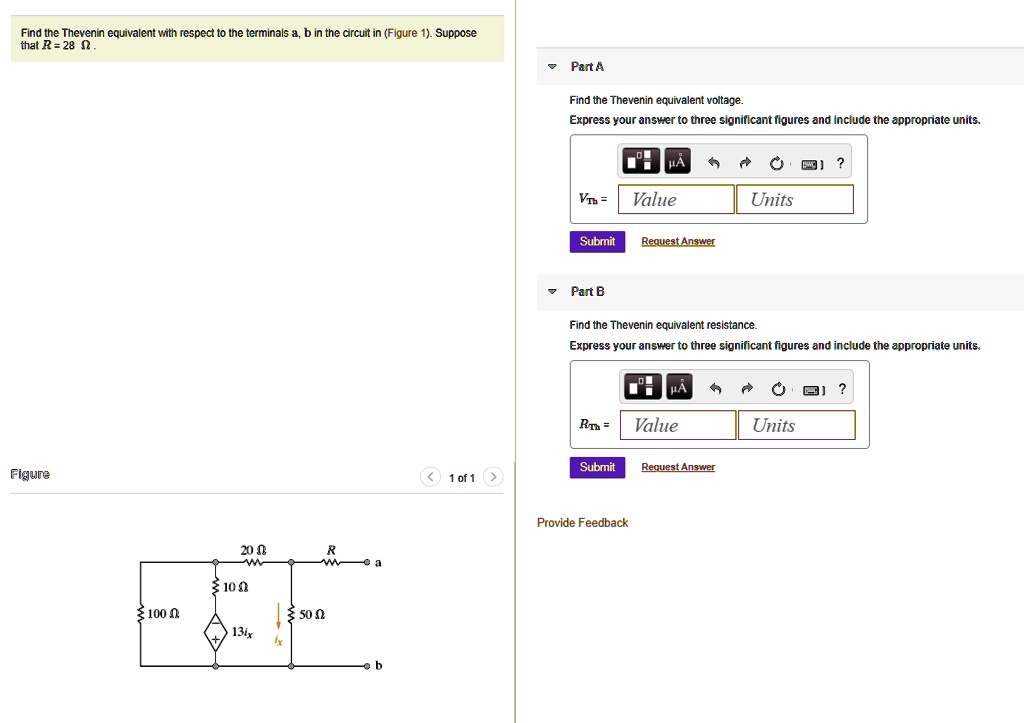
Task: Click the Value input field in Part A
Action: pos(675,199)
